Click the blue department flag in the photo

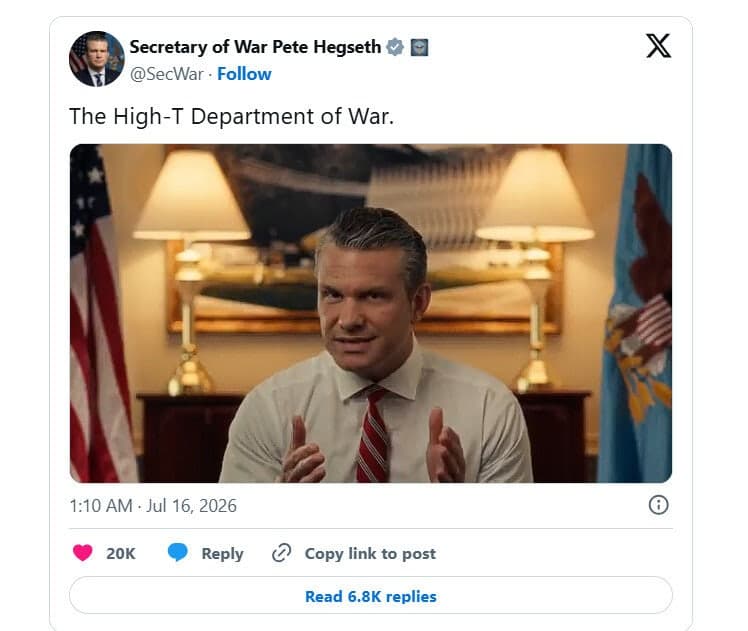tap(636, 315)
